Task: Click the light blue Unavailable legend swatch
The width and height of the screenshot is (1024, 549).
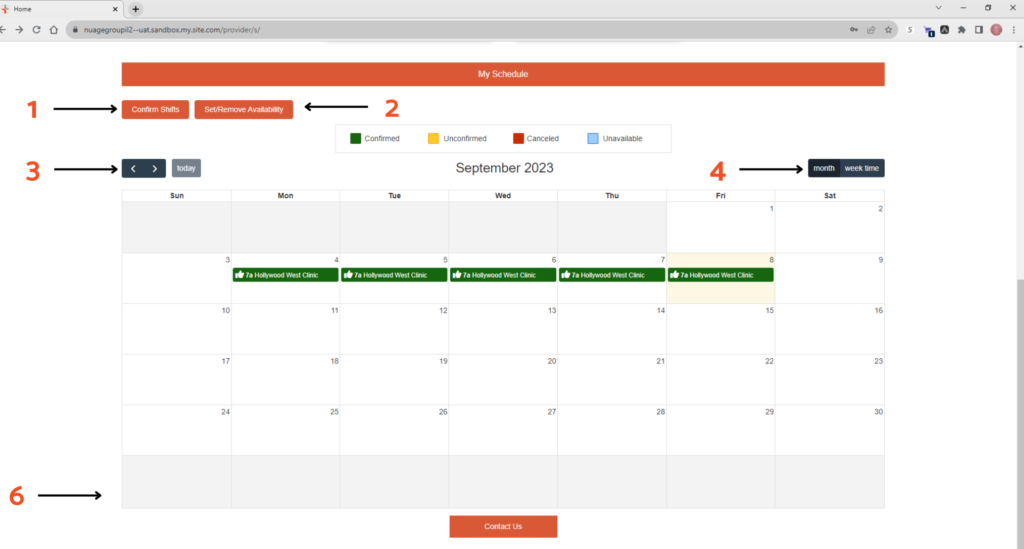Action: pos(593,138)
